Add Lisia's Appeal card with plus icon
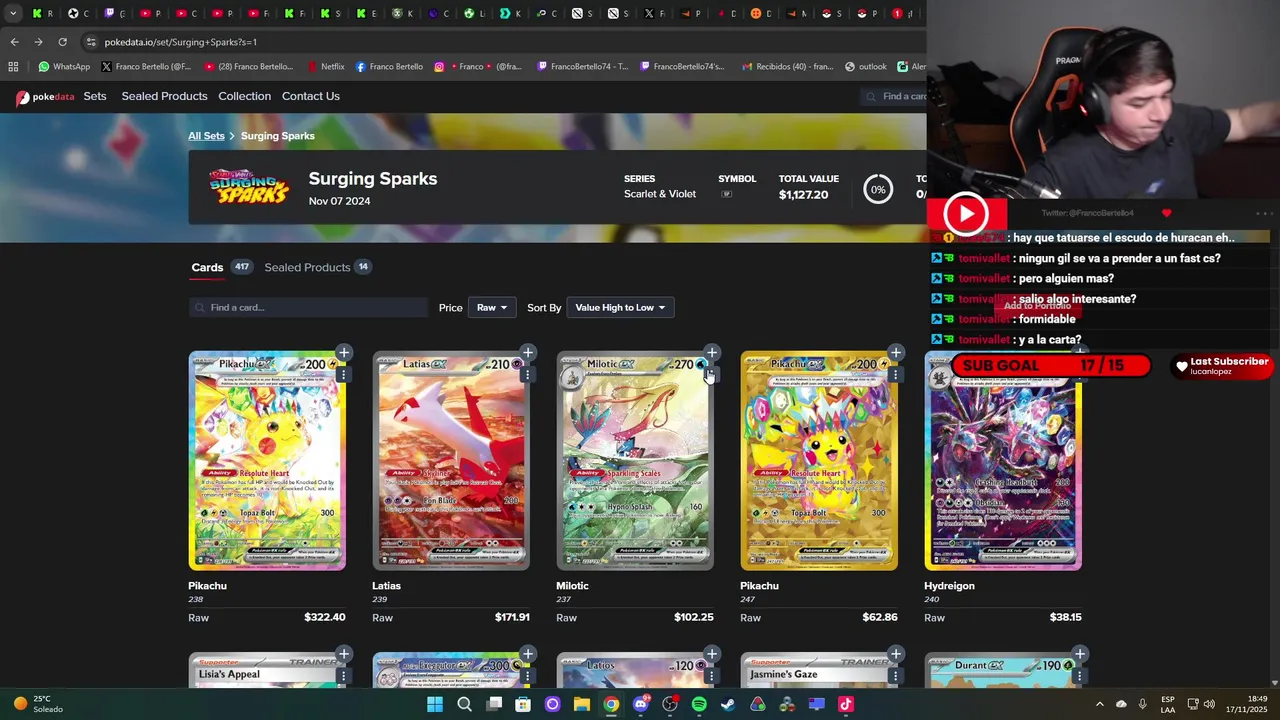Viewport: 1280px width, 720px height. 343,654
